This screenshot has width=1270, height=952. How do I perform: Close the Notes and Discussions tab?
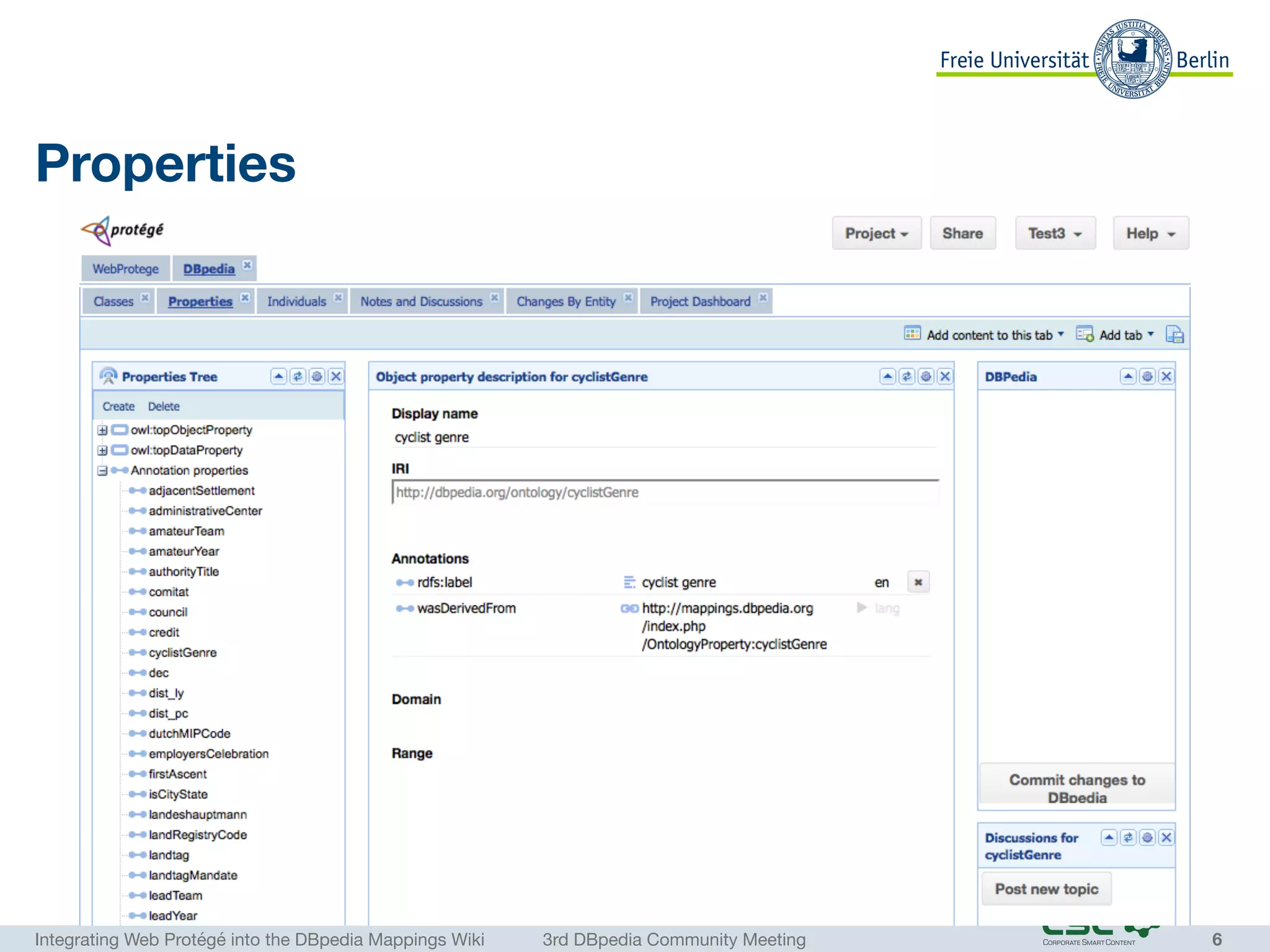click(x=494, y=297)
